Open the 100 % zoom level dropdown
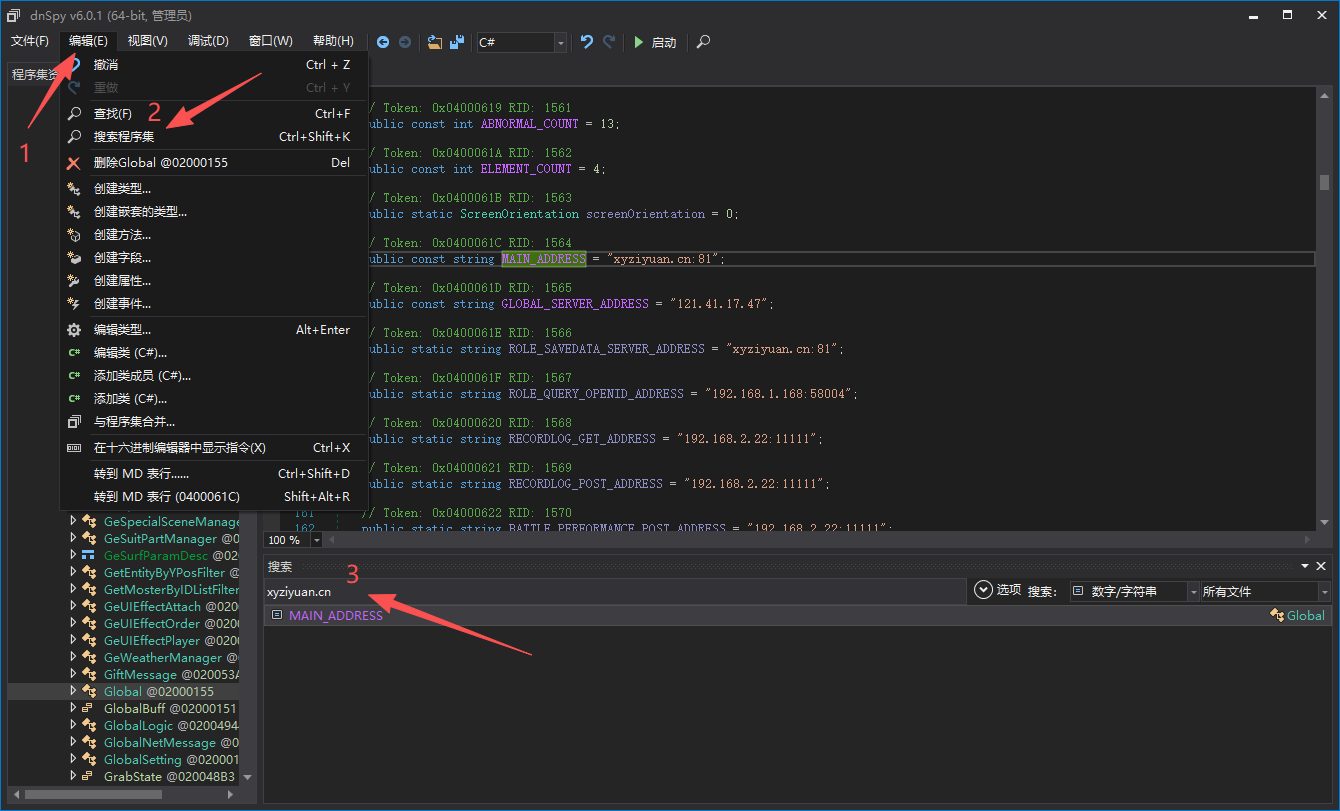This screenshot has width=1340, height=811. (317, 540)
